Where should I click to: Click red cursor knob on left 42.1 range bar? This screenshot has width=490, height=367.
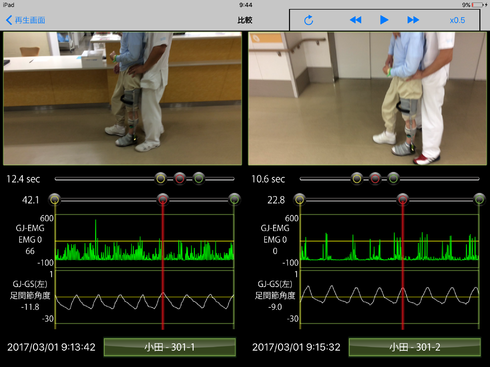[163, 200]
